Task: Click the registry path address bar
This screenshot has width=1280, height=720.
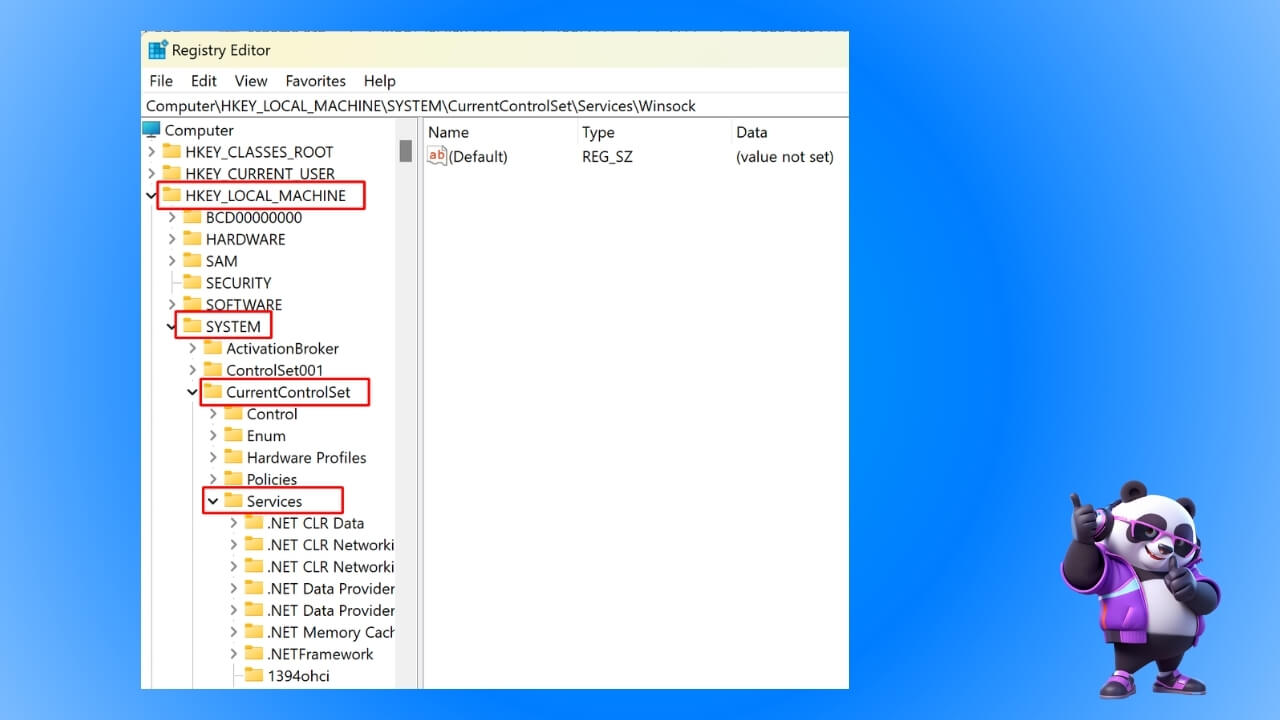Action: (495, 105)
